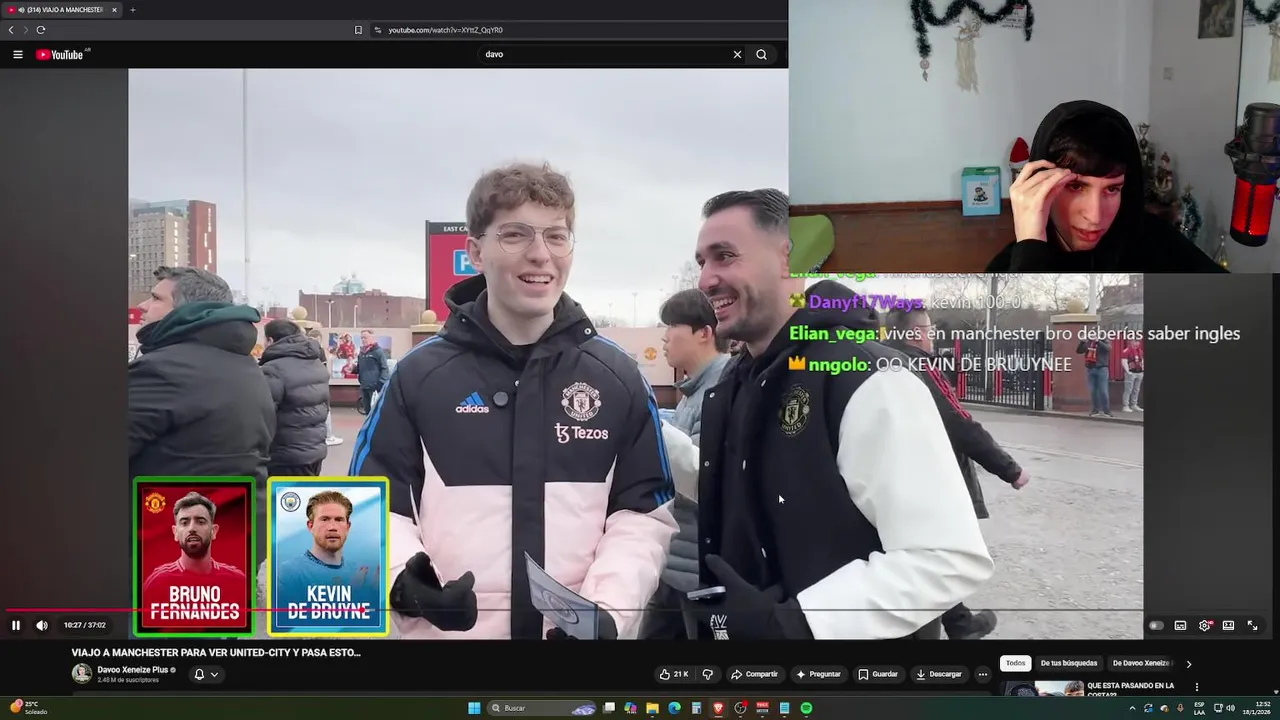Click the Preguntar button
The height and width of the screenshot is (720, 1280).
click(x=818, y=674)
